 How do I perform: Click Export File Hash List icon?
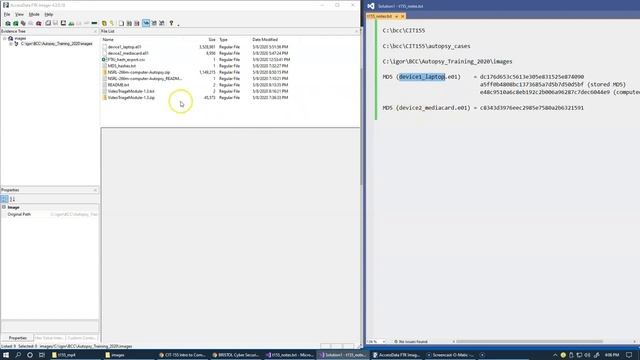click(129, 23)
